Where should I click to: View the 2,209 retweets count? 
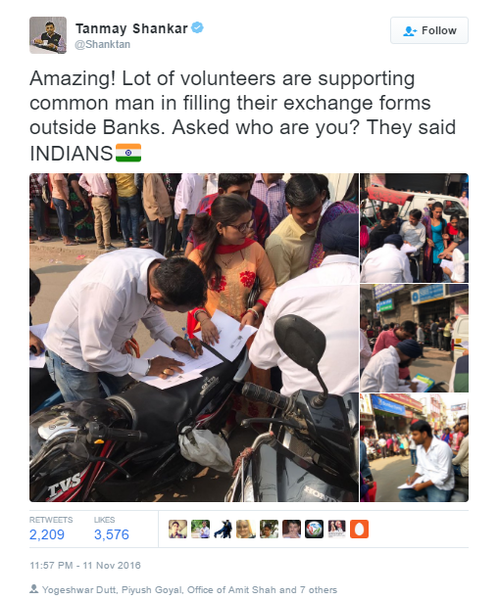point(47,534)
